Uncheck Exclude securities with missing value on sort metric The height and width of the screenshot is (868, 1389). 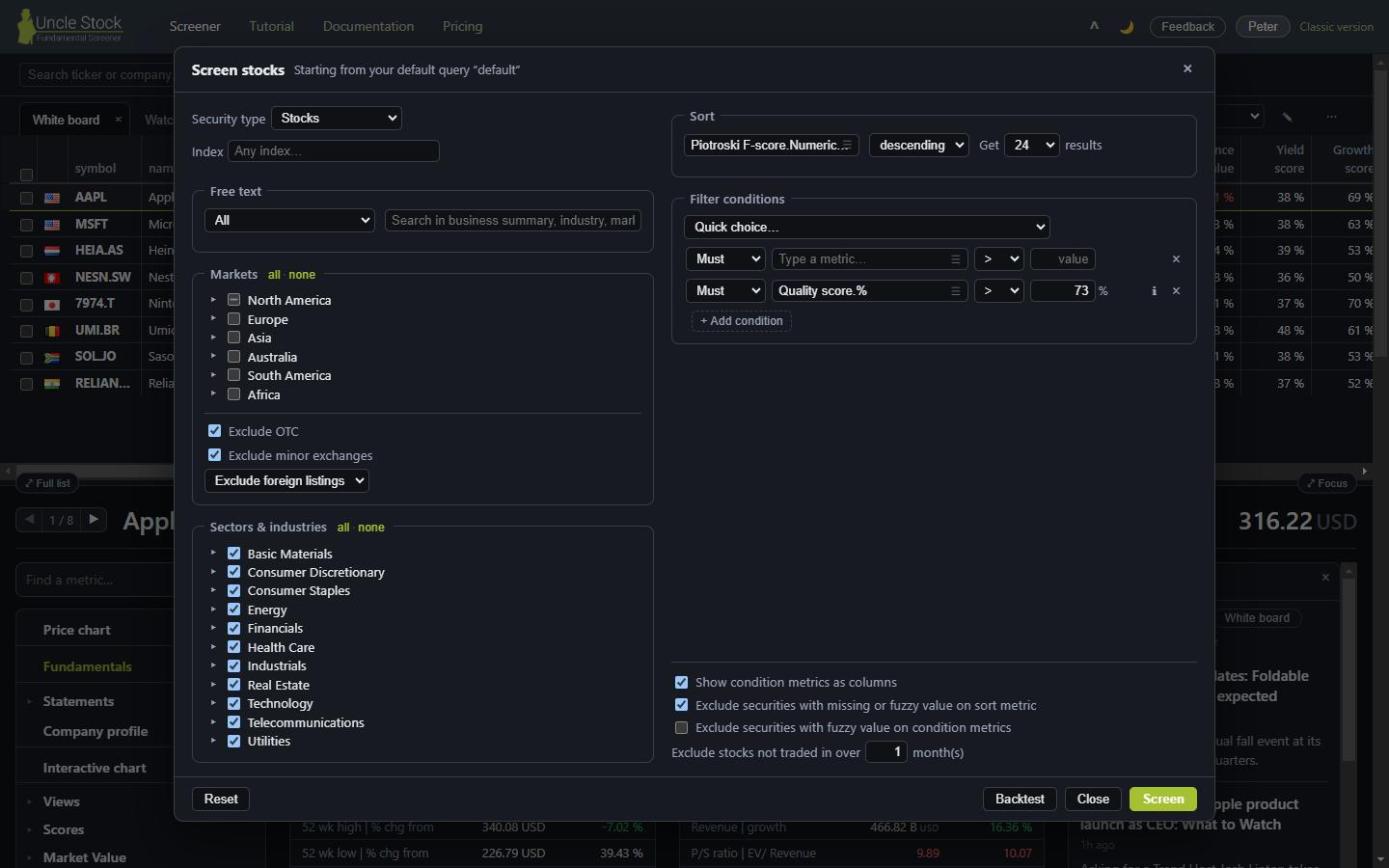[681, 705]
